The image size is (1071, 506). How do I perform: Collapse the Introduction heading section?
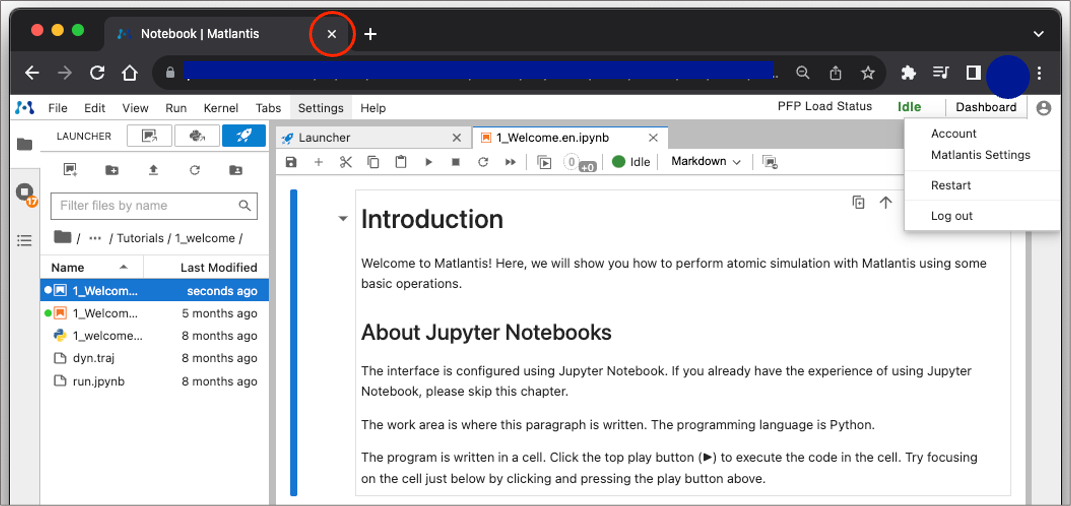pos(343,219)
